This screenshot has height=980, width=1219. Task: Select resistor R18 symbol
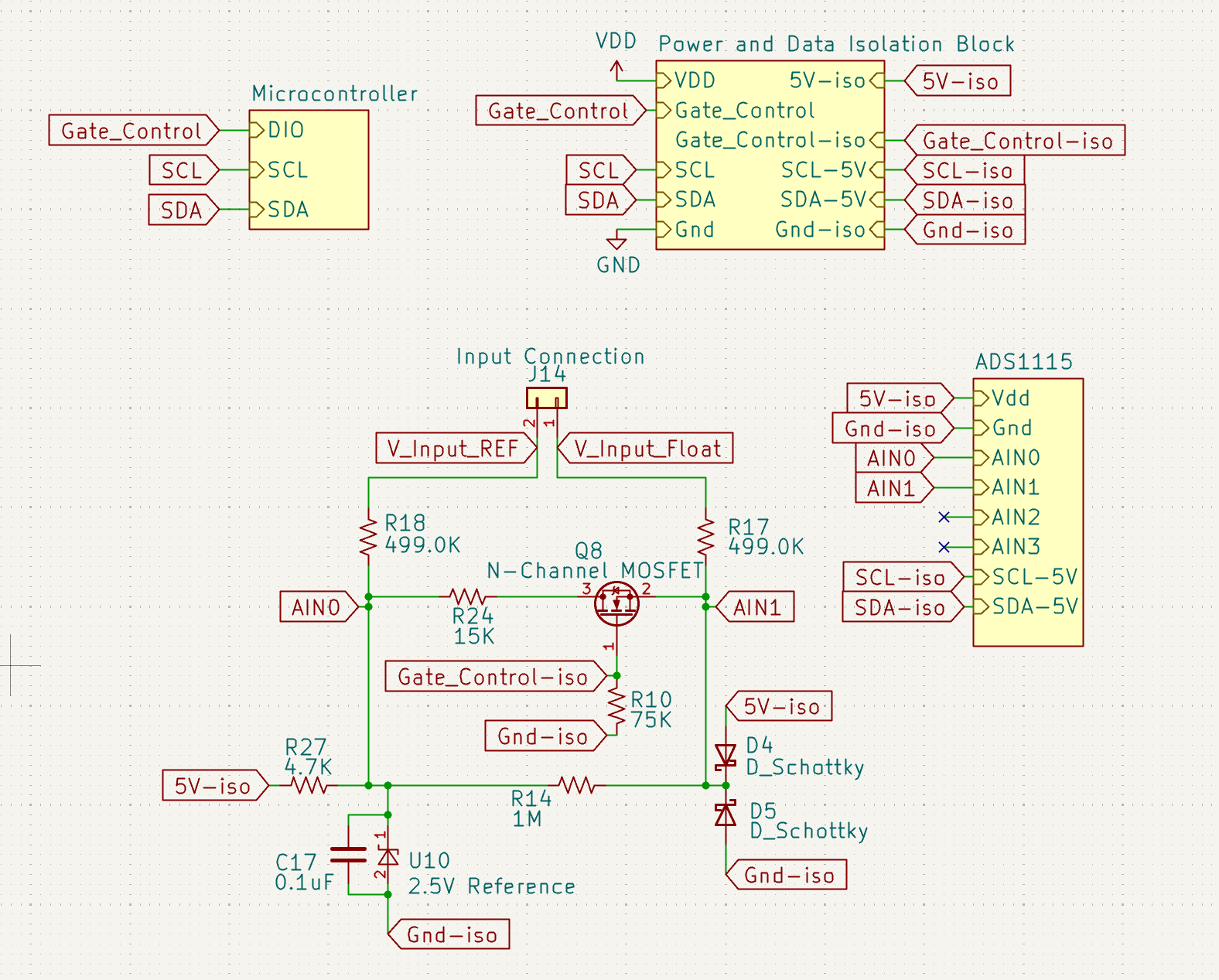368,535
